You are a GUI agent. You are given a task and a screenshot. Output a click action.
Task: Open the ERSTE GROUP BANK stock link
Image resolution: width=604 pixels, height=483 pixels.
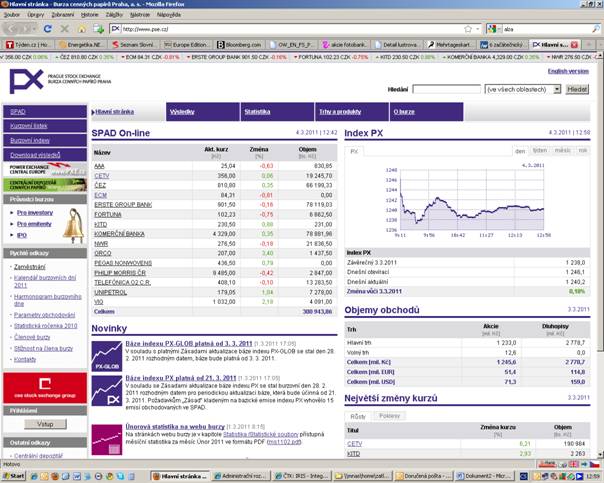tap(123, 205)
